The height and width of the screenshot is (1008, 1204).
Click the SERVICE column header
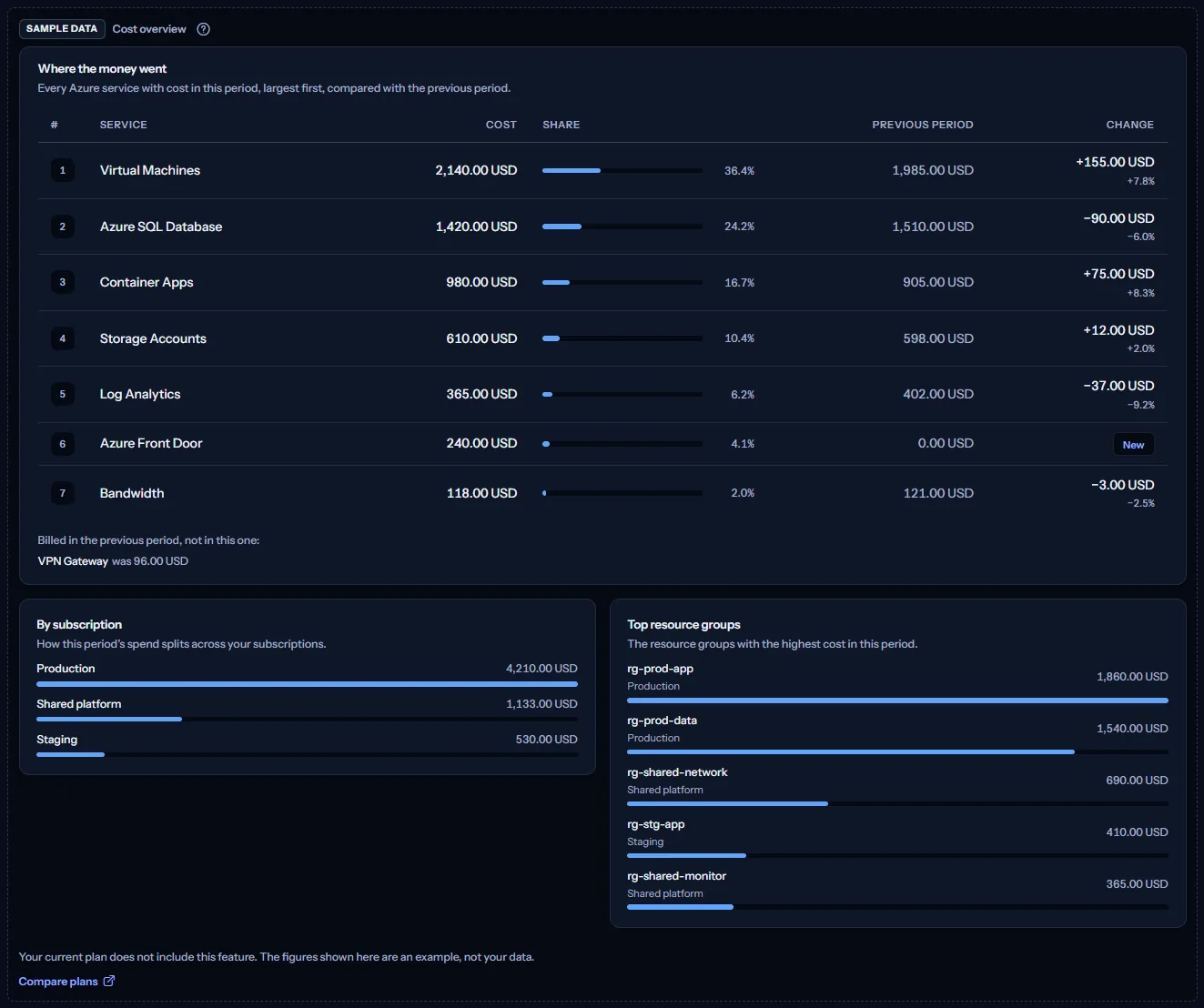tap(124, 125)
